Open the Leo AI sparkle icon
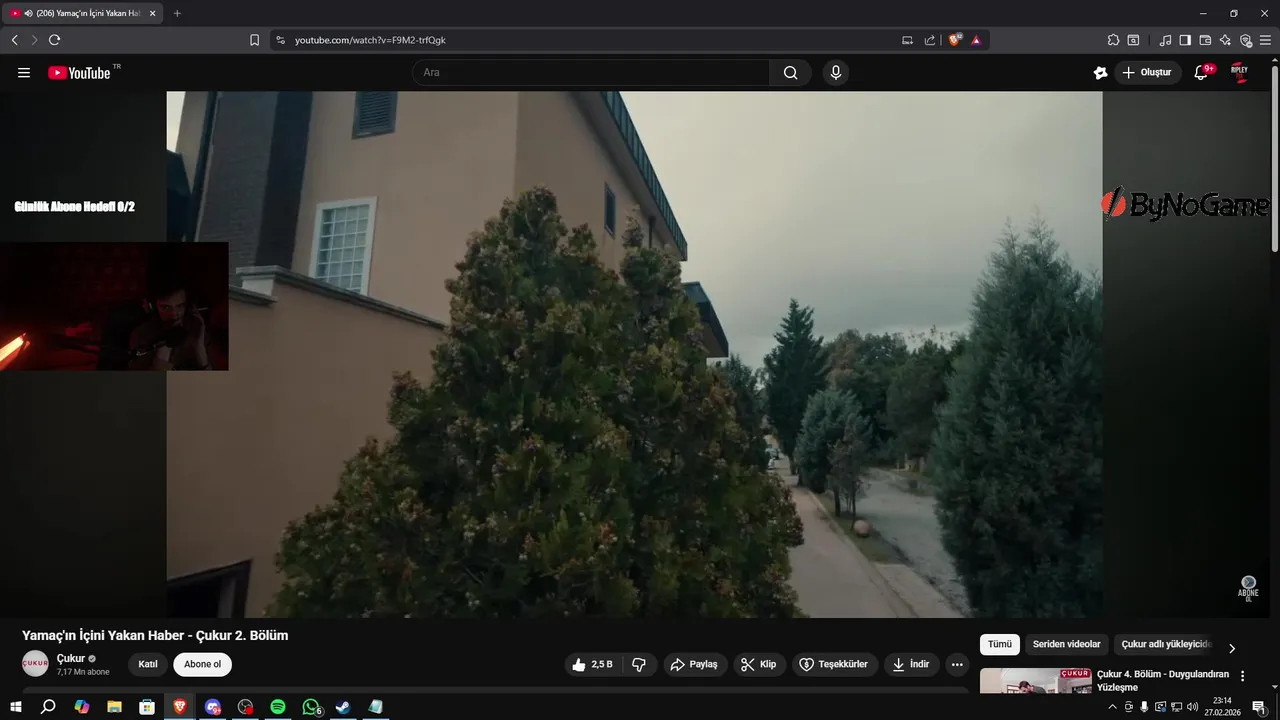1280x720 pixels. tap(1225, 40)
